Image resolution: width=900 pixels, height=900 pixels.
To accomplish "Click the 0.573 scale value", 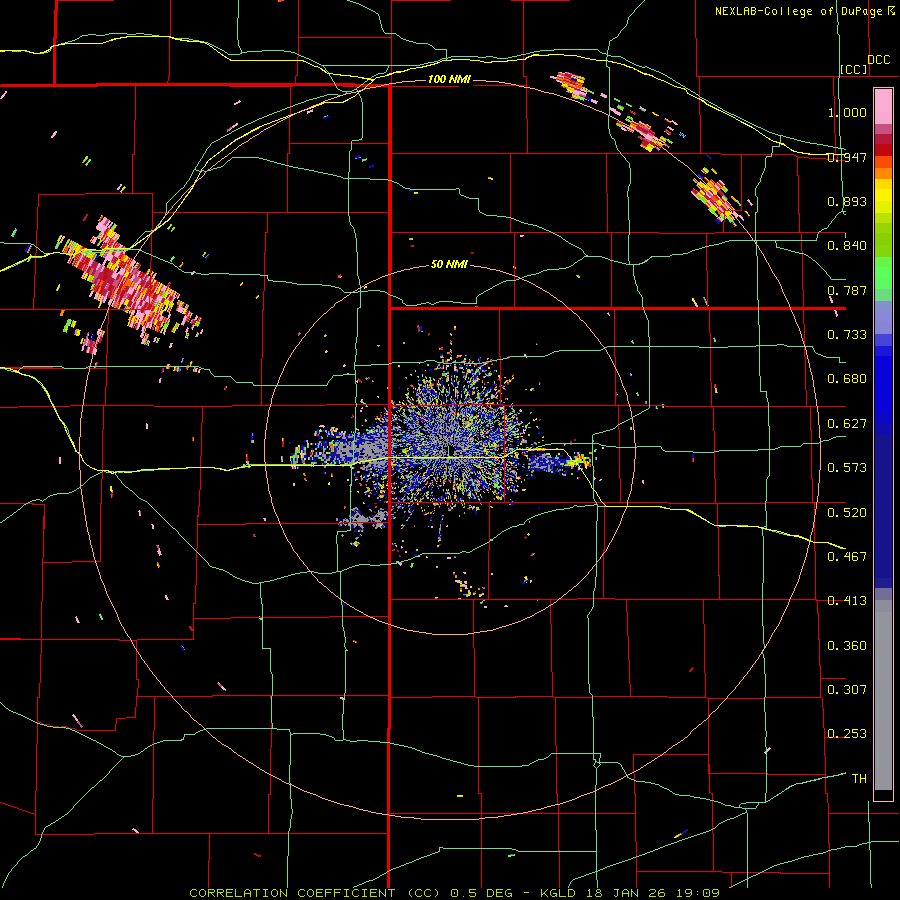I will [847, 468].
